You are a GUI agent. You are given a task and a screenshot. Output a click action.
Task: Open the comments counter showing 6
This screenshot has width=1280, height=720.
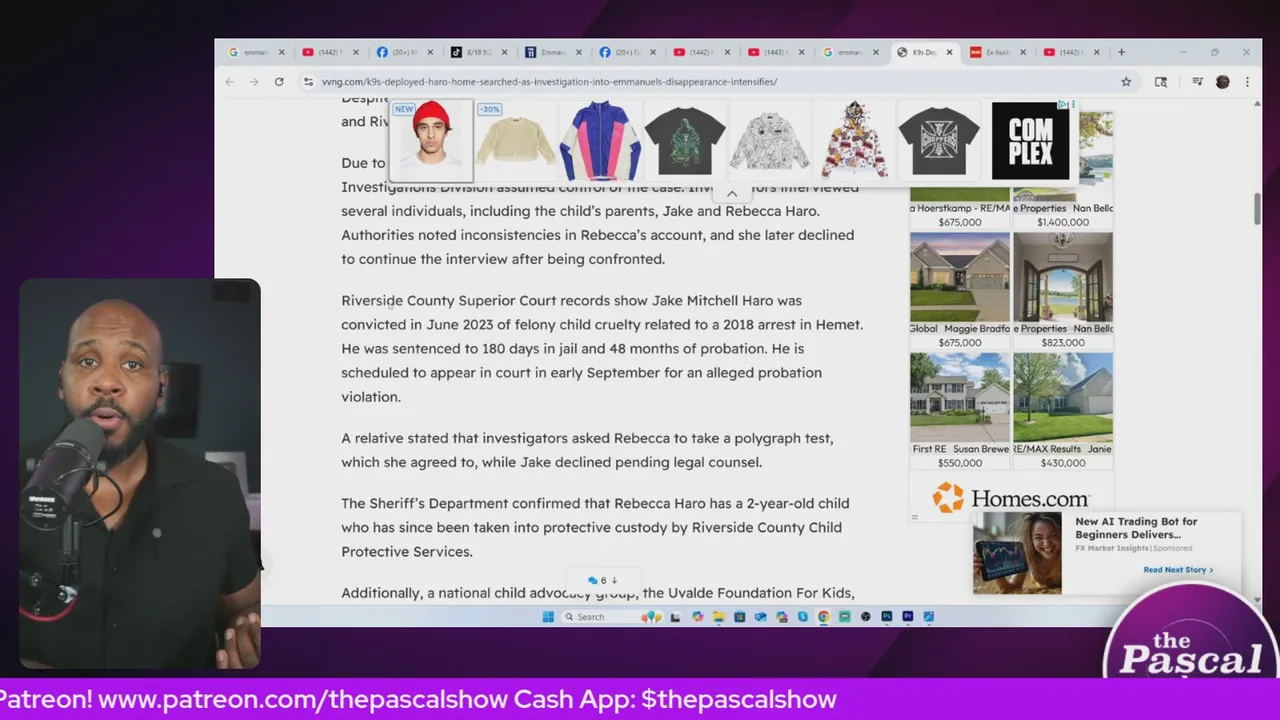click(603, 580)
